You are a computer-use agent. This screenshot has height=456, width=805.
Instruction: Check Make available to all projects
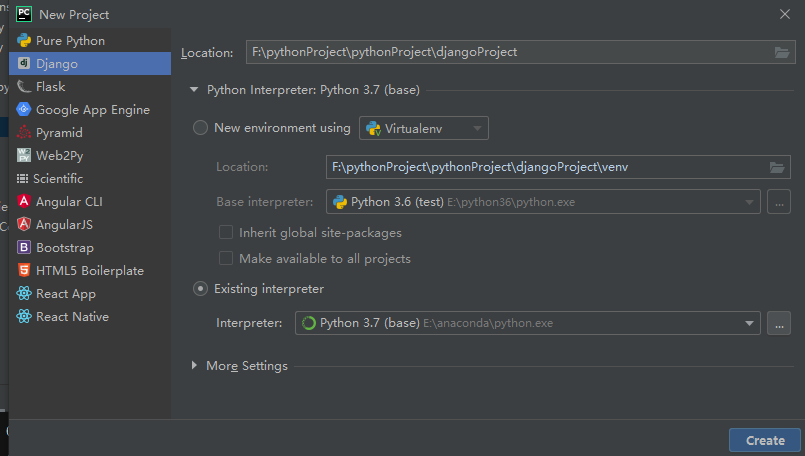point(226,258)
